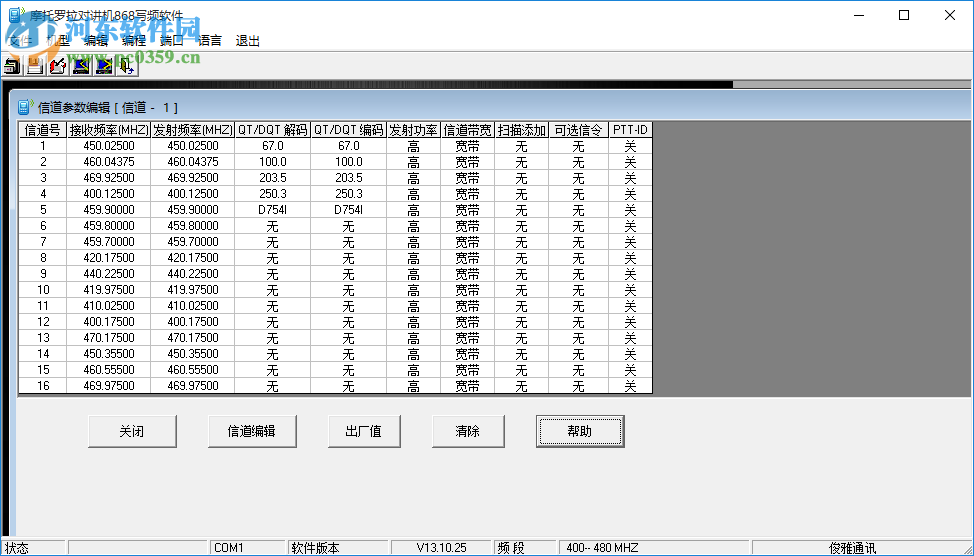Click the 接收频率(MHZ) column header

[x=109, y=130]
